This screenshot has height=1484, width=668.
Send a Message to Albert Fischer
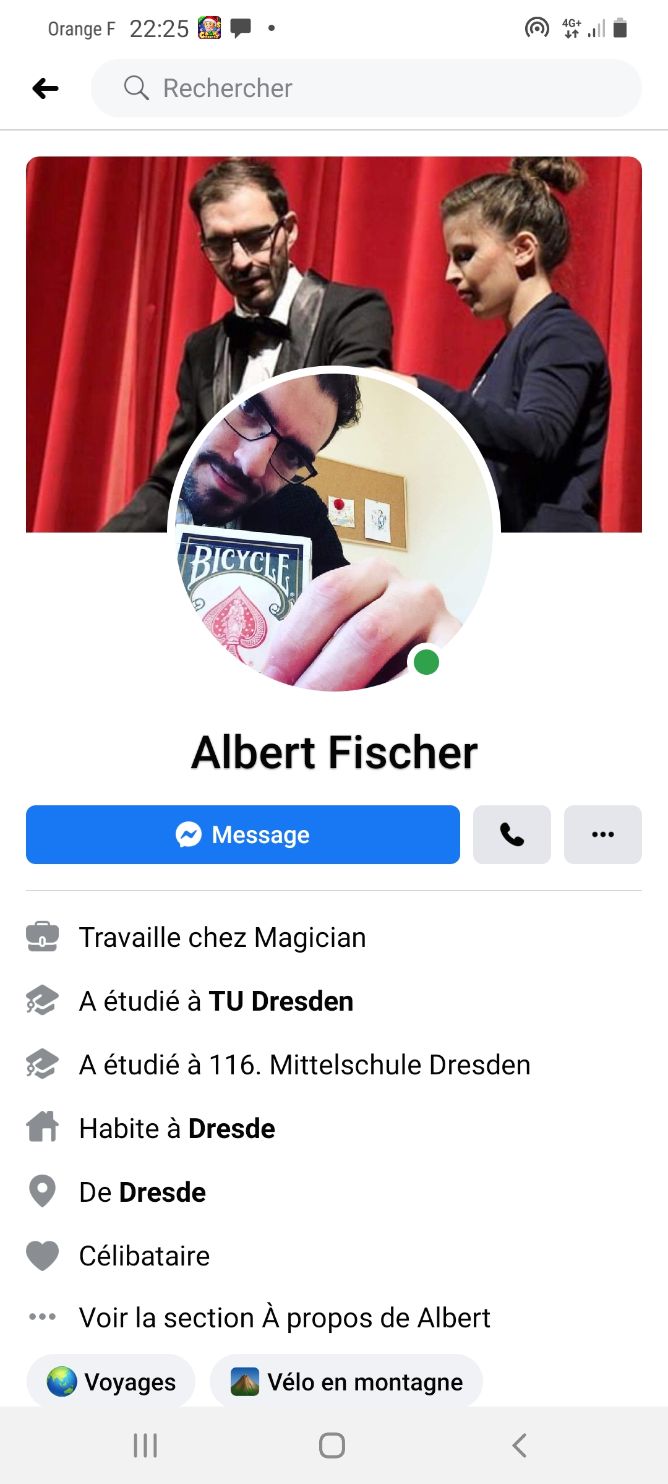coord(243,834)
